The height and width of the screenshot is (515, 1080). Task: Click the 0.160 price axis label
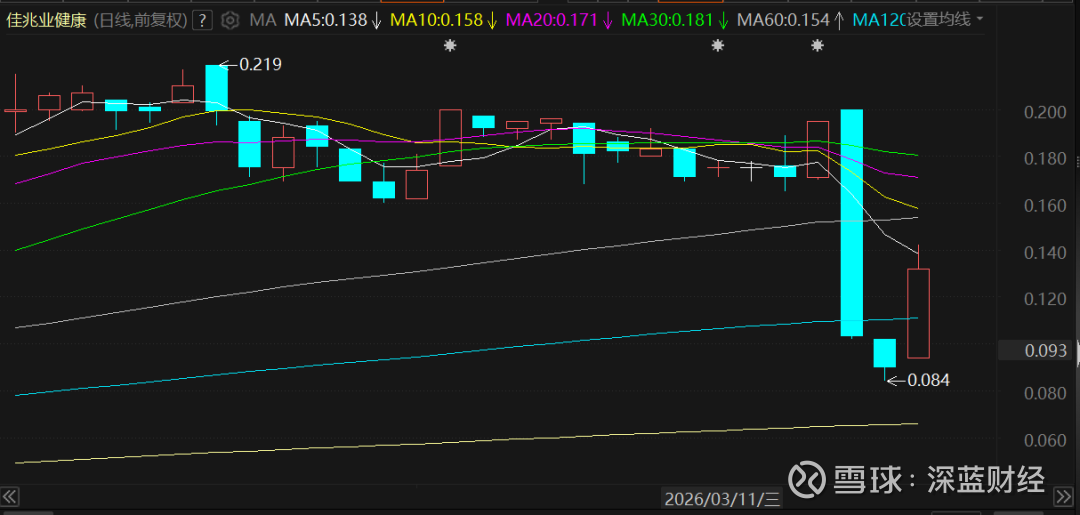click(x=1046, y=206)
